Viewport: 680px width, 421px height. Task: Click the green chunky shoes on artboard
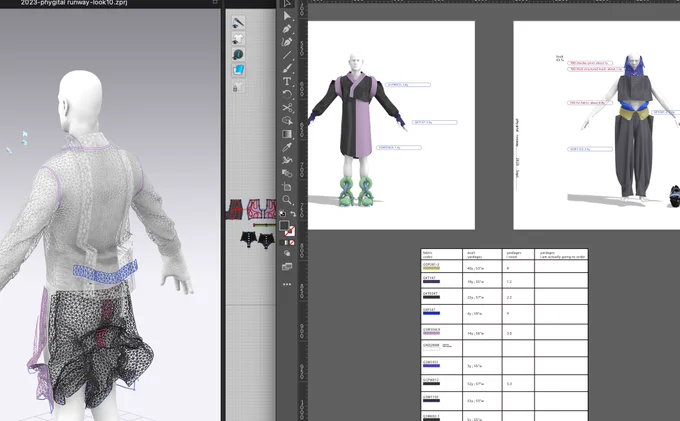356,191
